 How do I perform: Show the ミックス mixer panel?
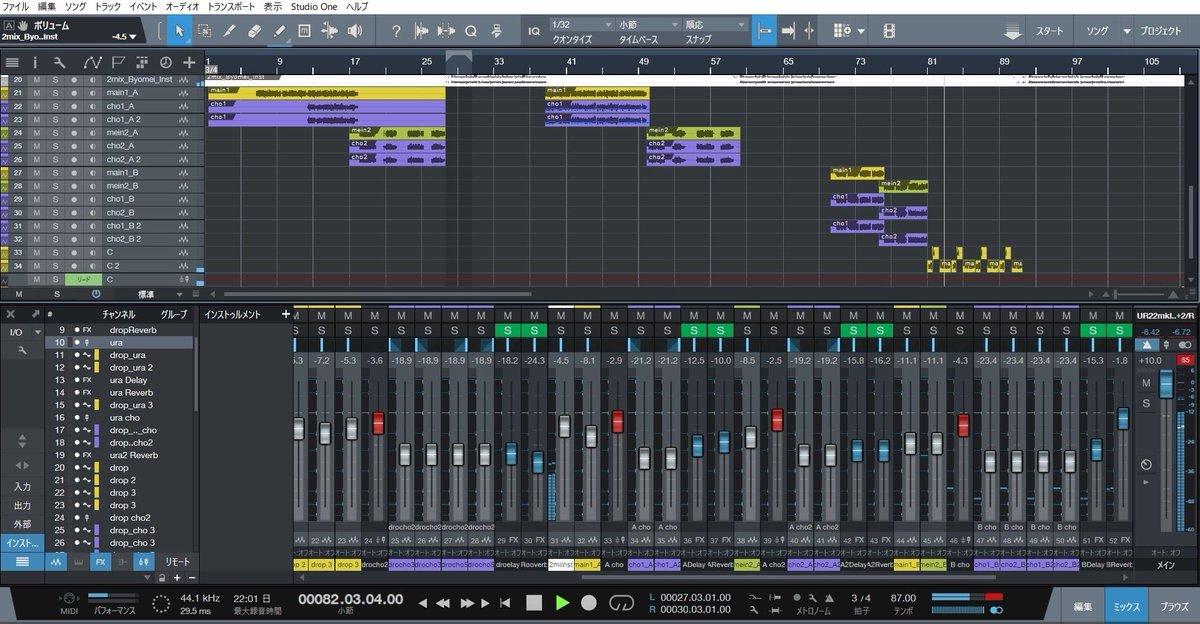tap(1126, 606)
